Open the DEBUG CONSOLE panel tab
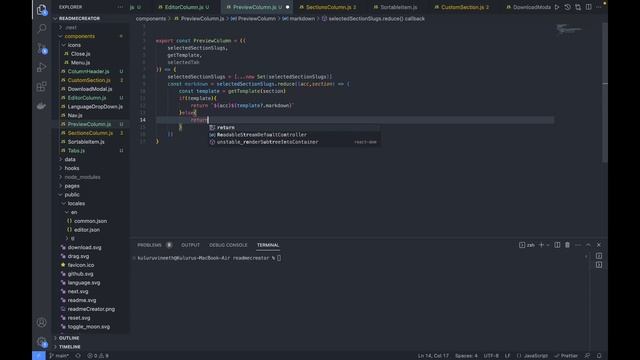This screenshot has height=360, width=640. click(228, 245)
